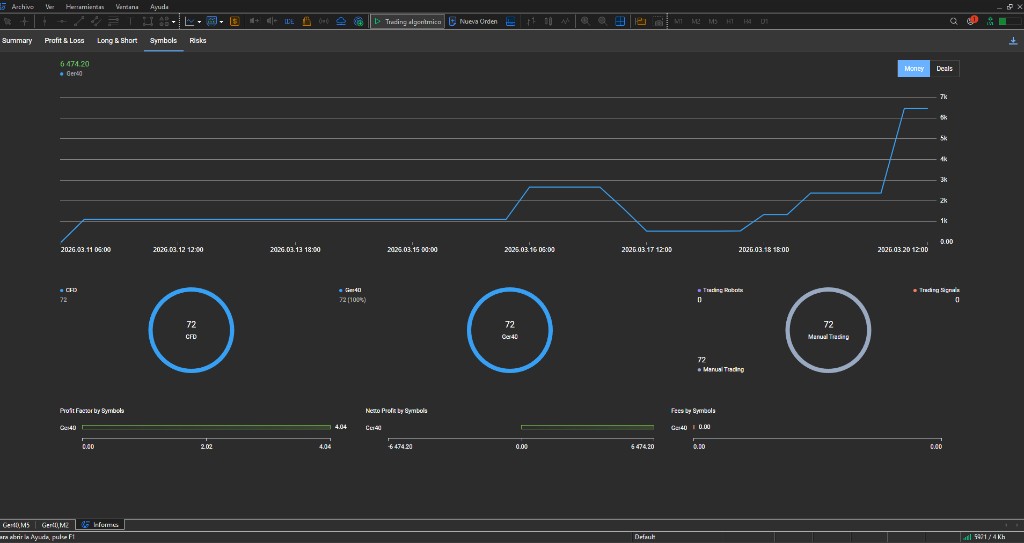Switch to the Profit & Loss tab
The width and height of the screenshot is (1024, 543).
[64, 41]
